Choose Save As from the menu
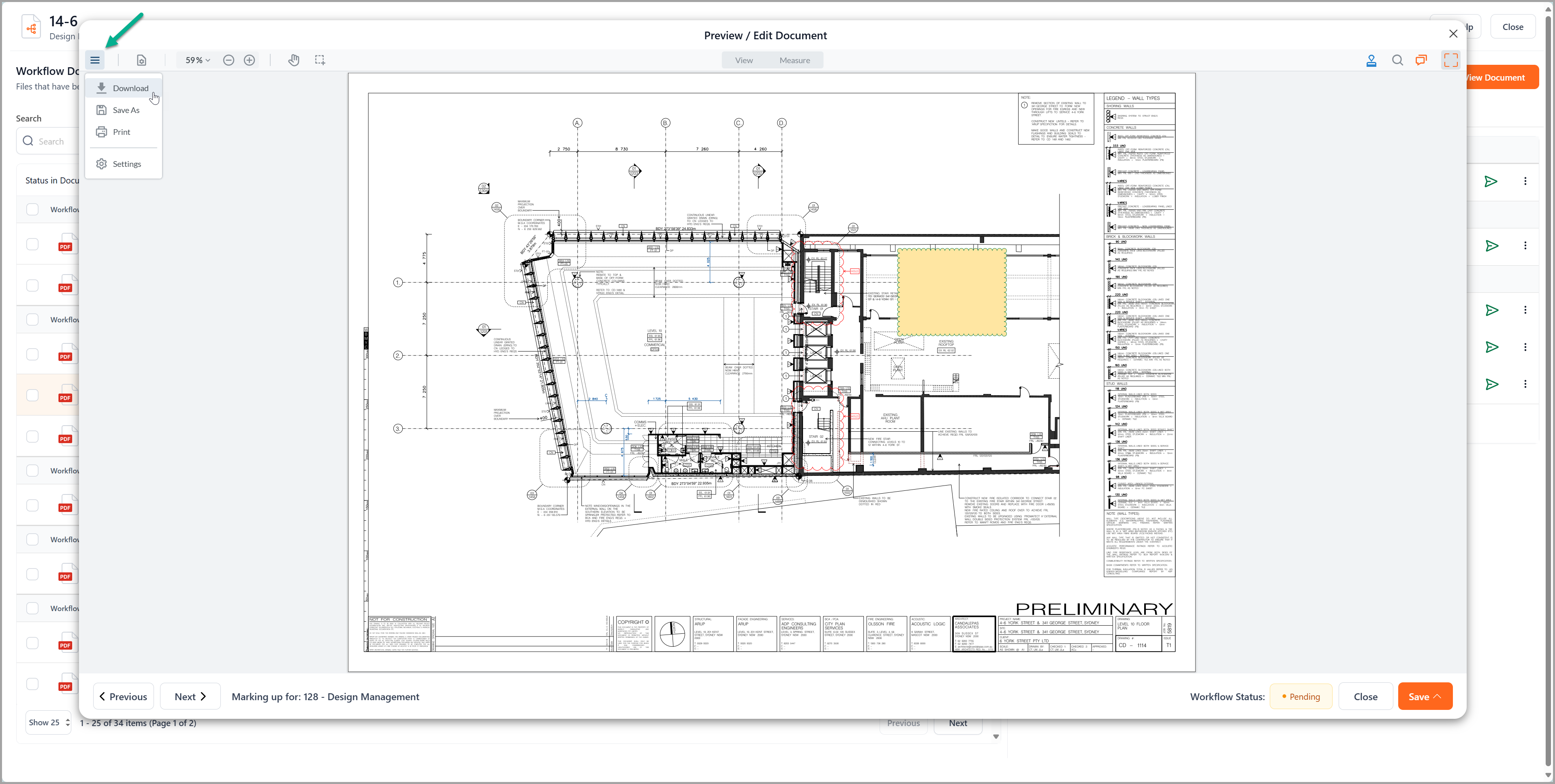Viewport: 1555px width, 784px height. [124, 110]
